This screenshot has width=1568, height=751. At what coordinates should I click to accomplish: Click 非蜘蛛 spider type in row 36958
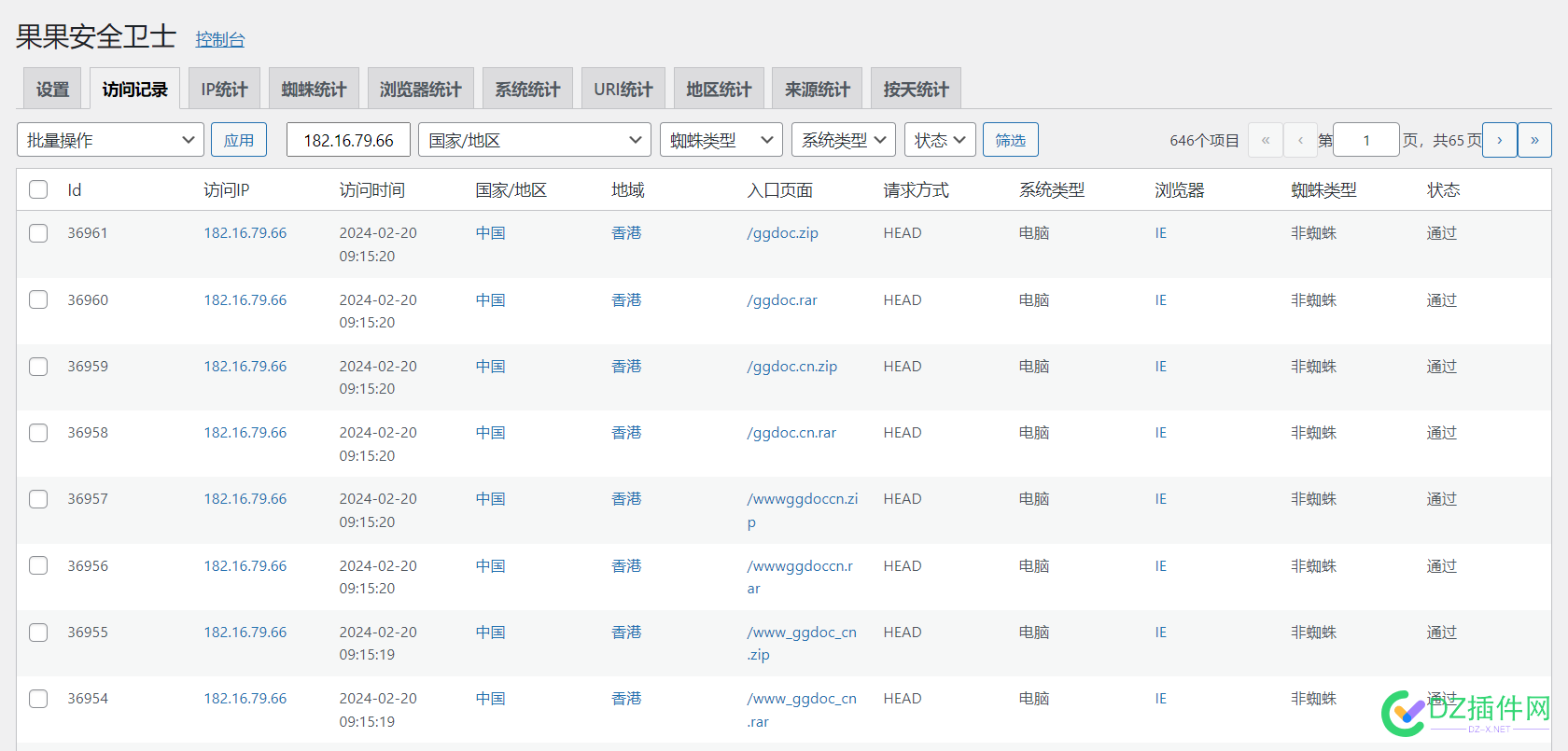[1313, 433]
